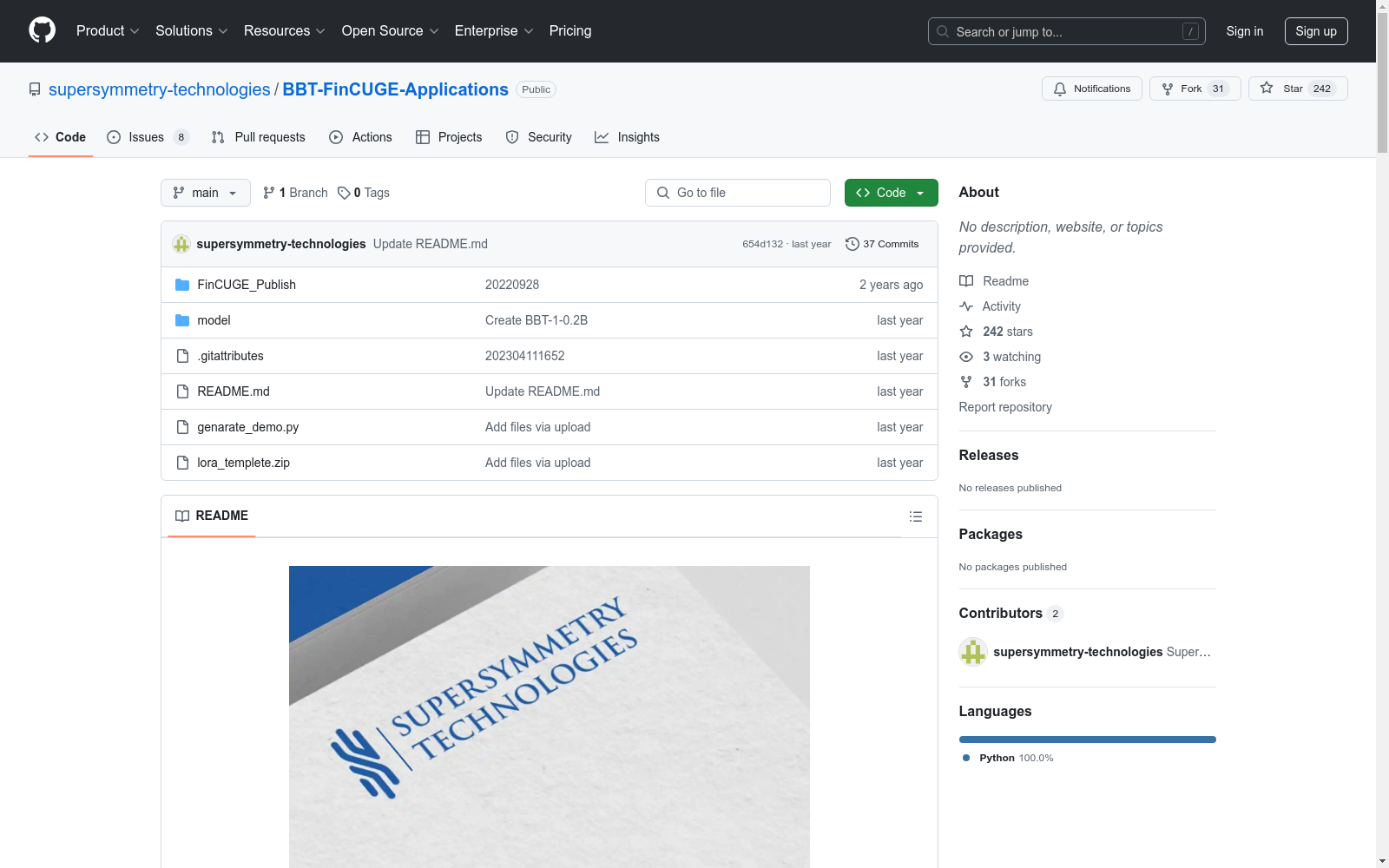Open the README outline icon
Viewport: 1389px width, 868px height.
click(915, 516)
